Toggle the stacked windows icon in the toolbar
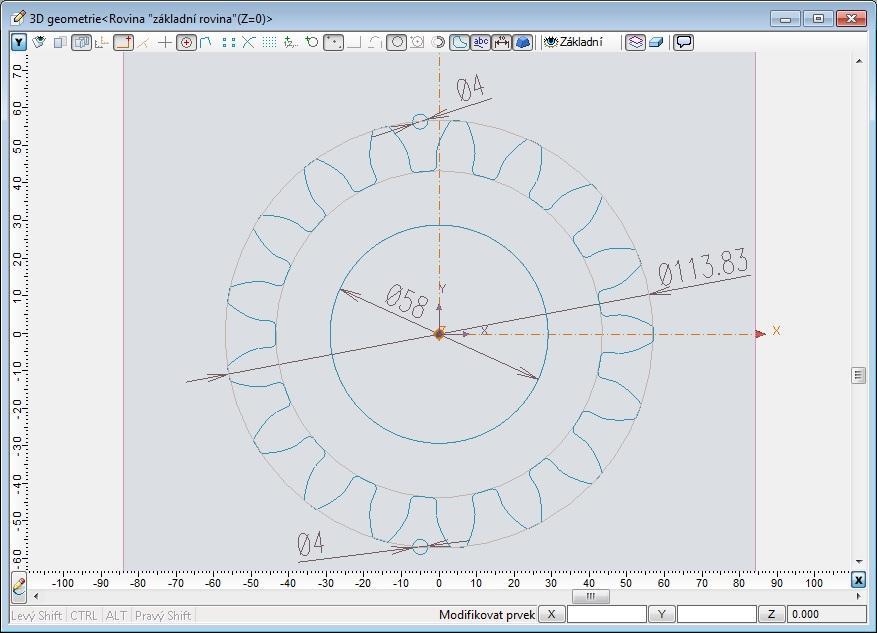 [x=82, y=42]
